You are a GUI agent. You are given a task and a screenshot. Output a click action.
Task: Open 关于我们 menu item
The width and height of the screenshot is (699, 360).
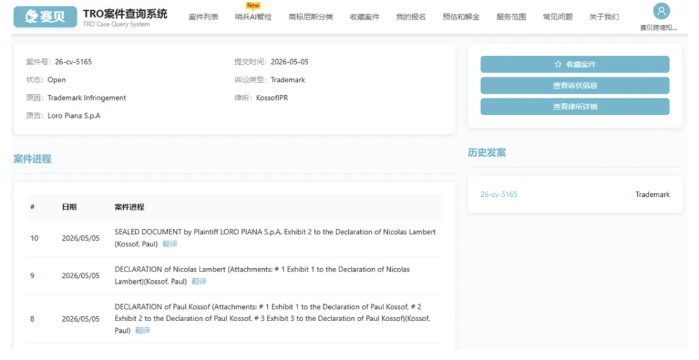click(604, 17)
